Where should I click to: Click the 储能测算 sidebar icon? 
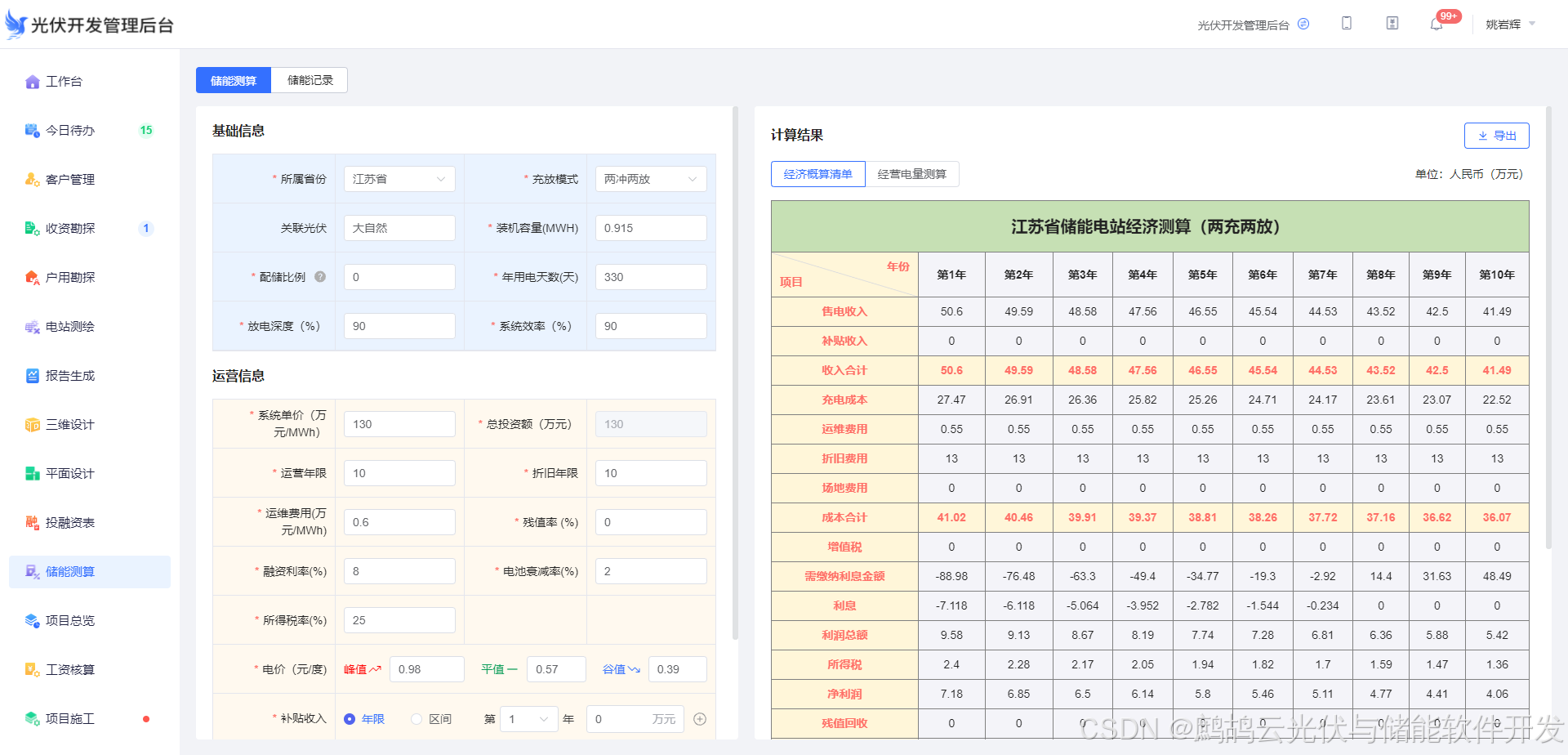(33, 572)
